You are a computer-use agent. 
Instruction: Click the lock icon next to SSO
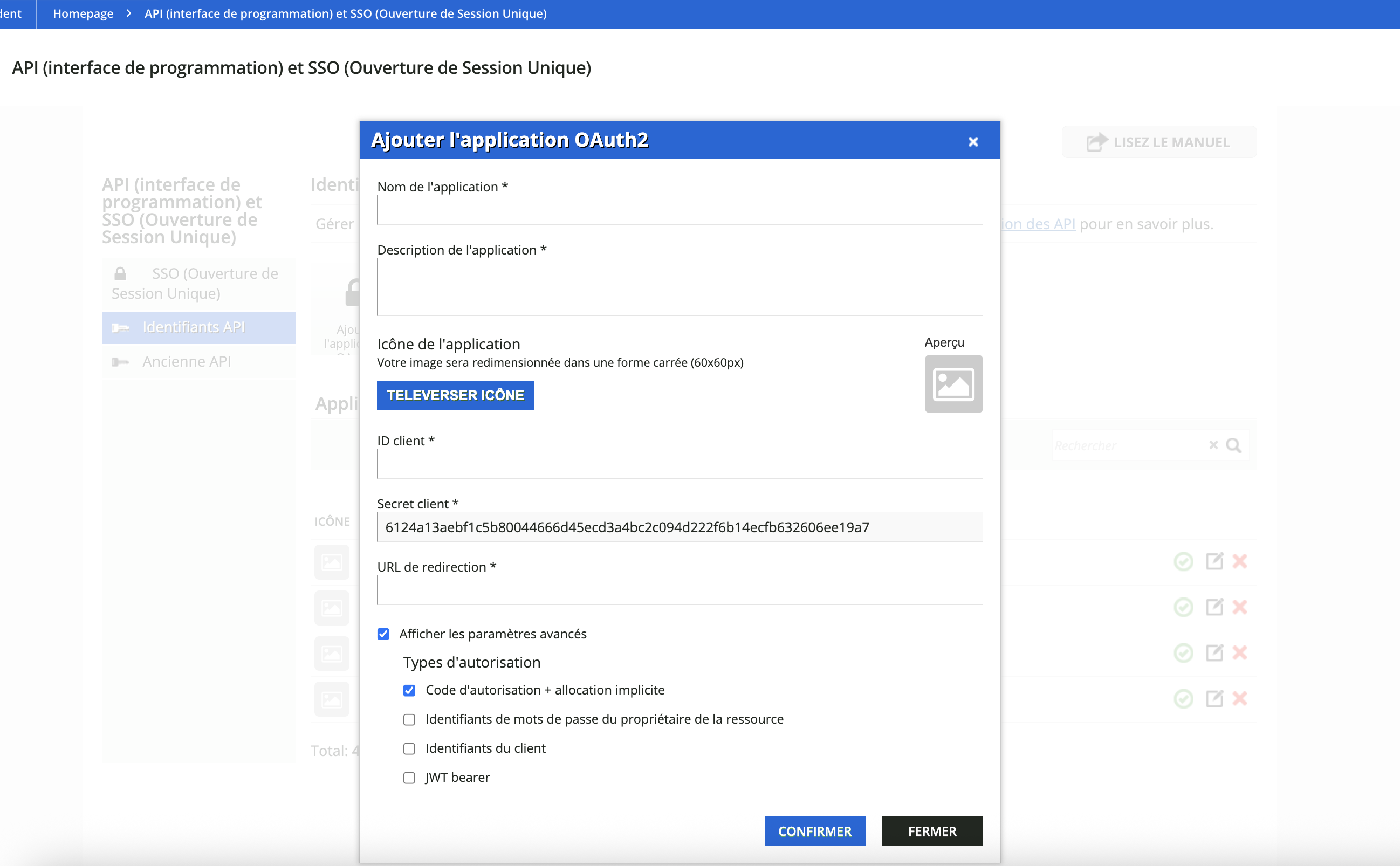tap(120, 274)
